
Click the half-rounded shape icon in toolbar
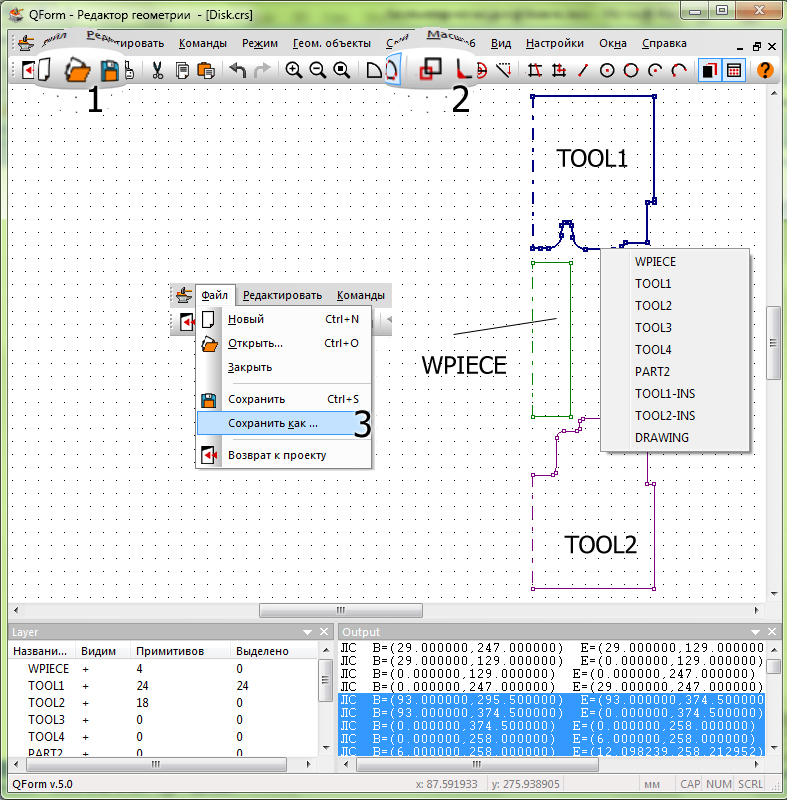[374, 70]
